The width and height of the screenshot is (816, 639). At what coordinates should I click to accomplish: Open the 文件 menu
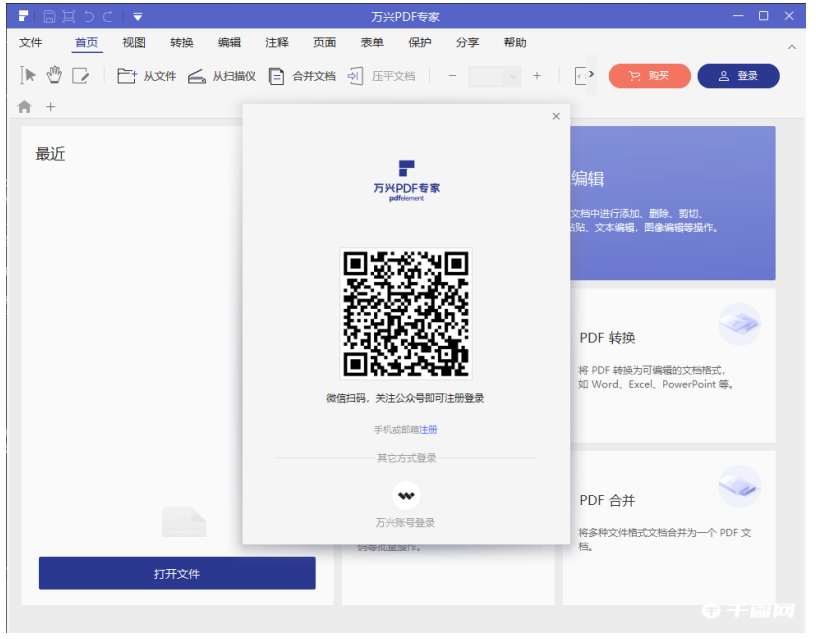click(x=32, y=42)
